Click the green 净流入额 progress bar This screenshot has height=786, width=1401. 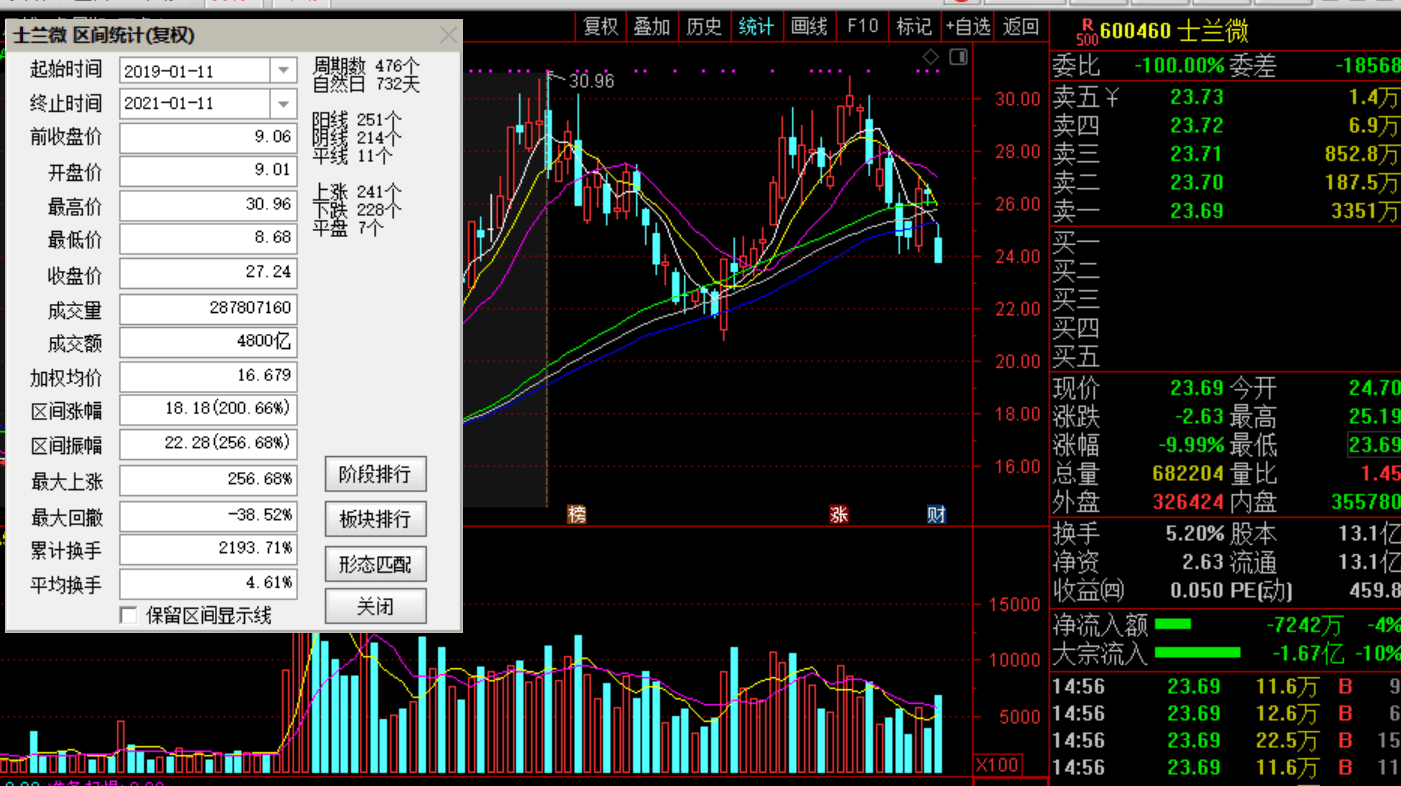(1173, 625)
